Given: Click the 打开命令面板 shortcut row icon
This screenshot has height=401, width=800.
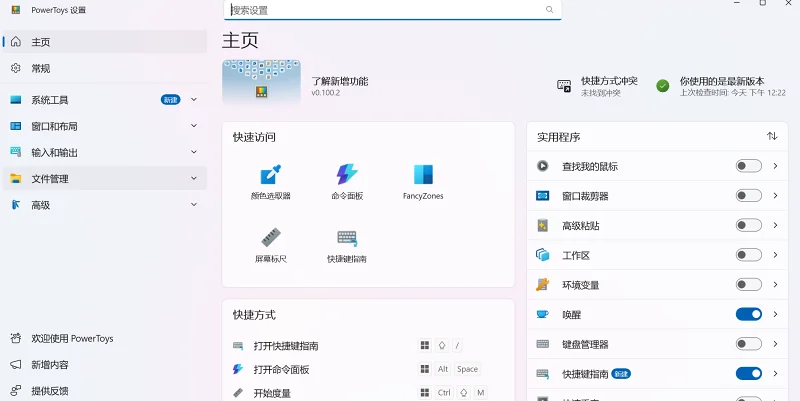Looking at the screenshot, I should coord(238,369).
